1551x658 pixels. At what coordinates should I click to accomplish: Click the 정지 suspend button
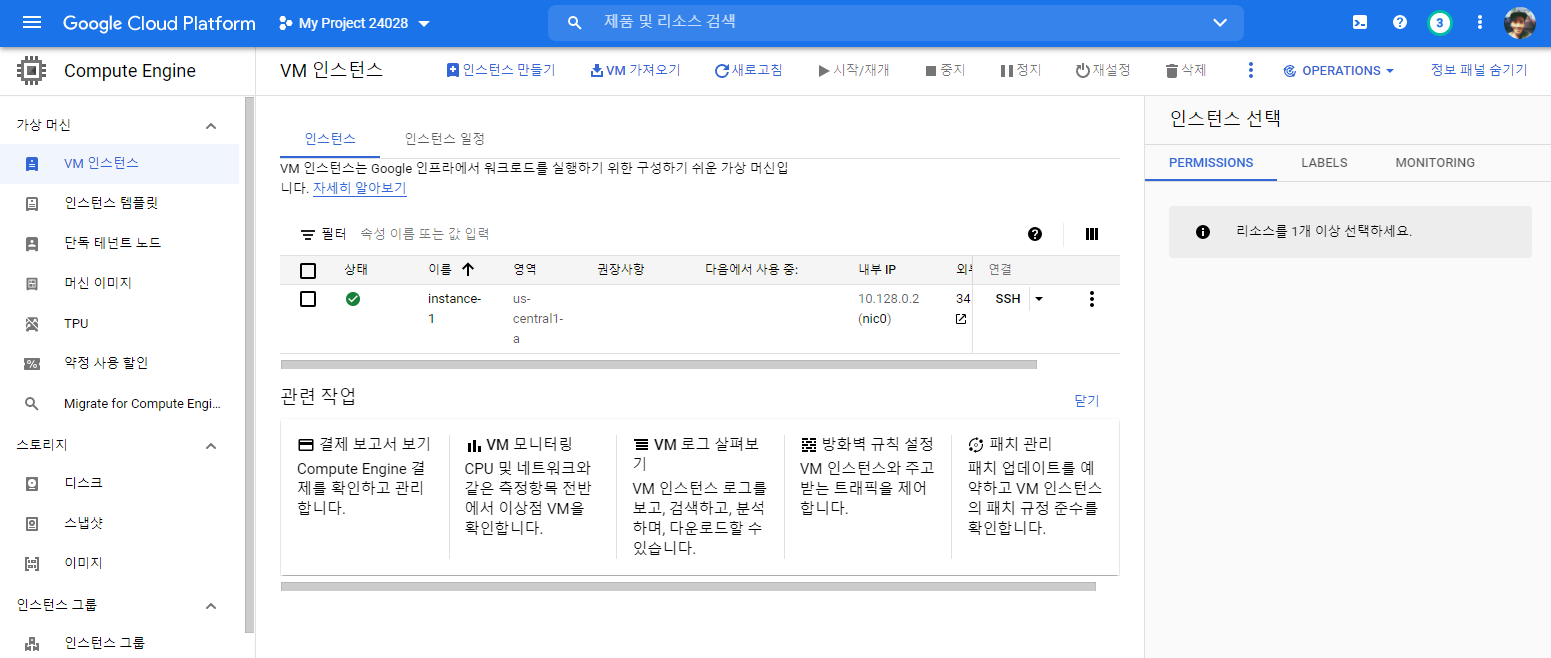click(1021, 70)
